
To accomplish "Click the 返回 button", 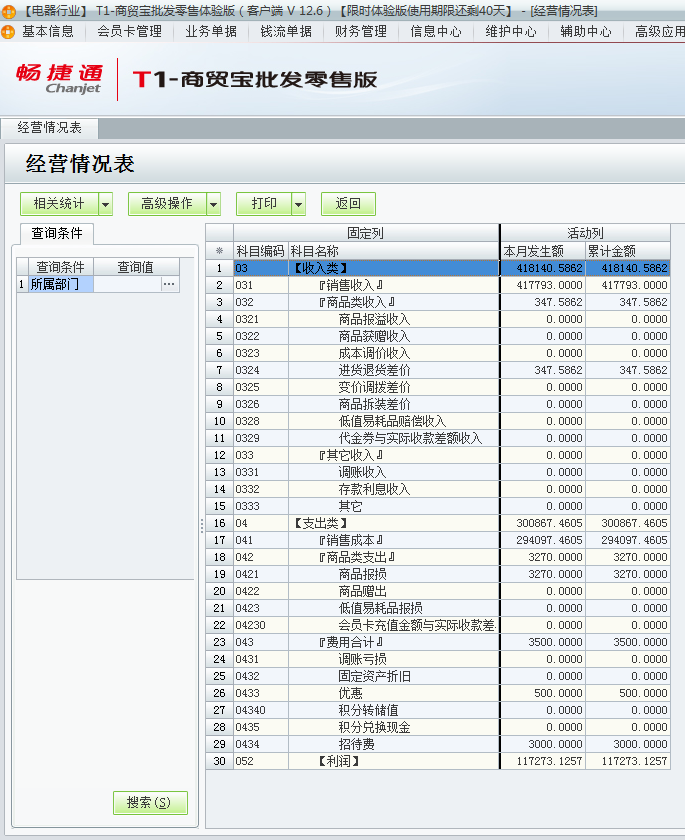I will [x=348, y=204].
